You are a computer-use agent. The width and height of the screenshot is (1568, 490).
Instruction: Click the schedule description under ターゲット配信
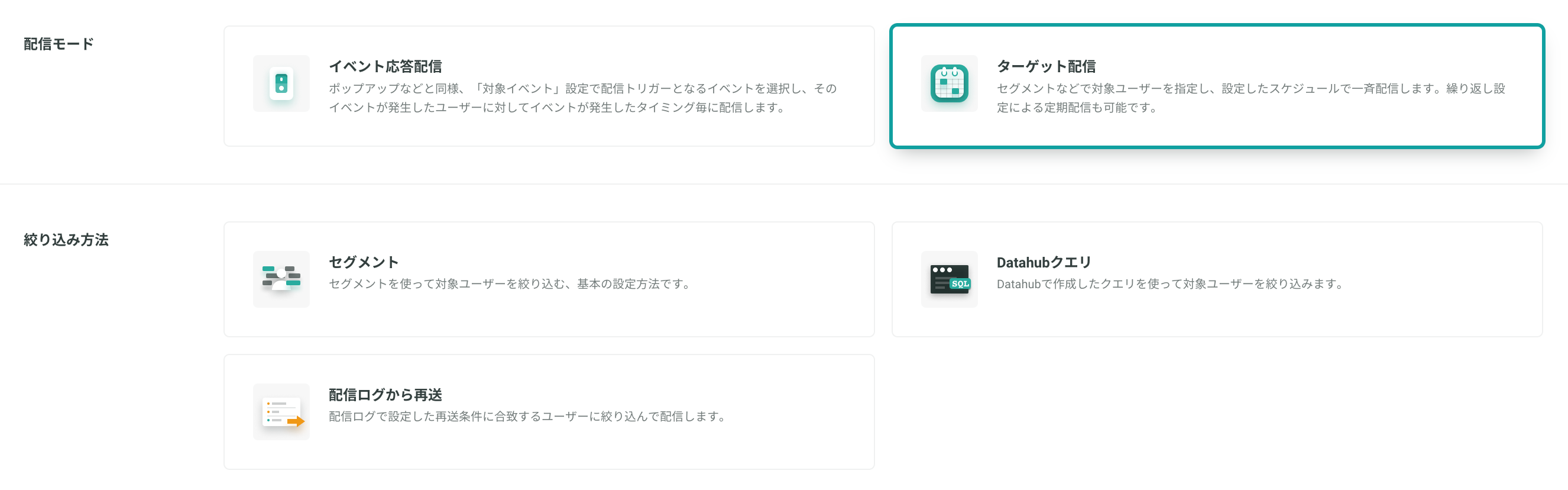coord(1251,98)
